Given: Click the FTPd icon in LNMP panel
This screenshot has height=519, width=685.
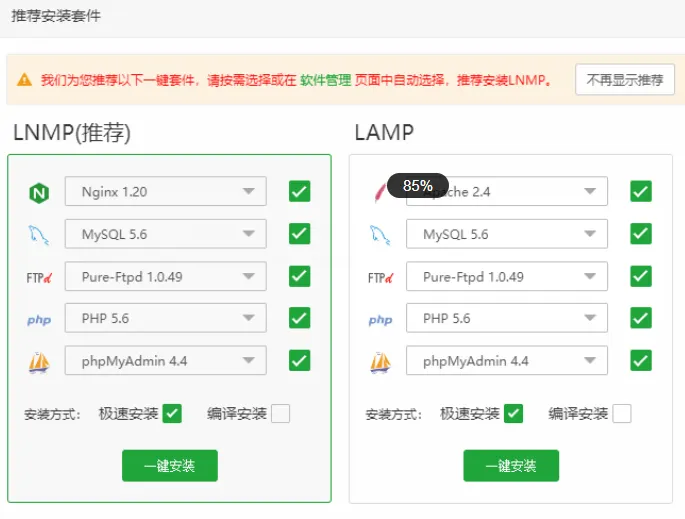Looking at the screenshot, I should tap(39, 277).
